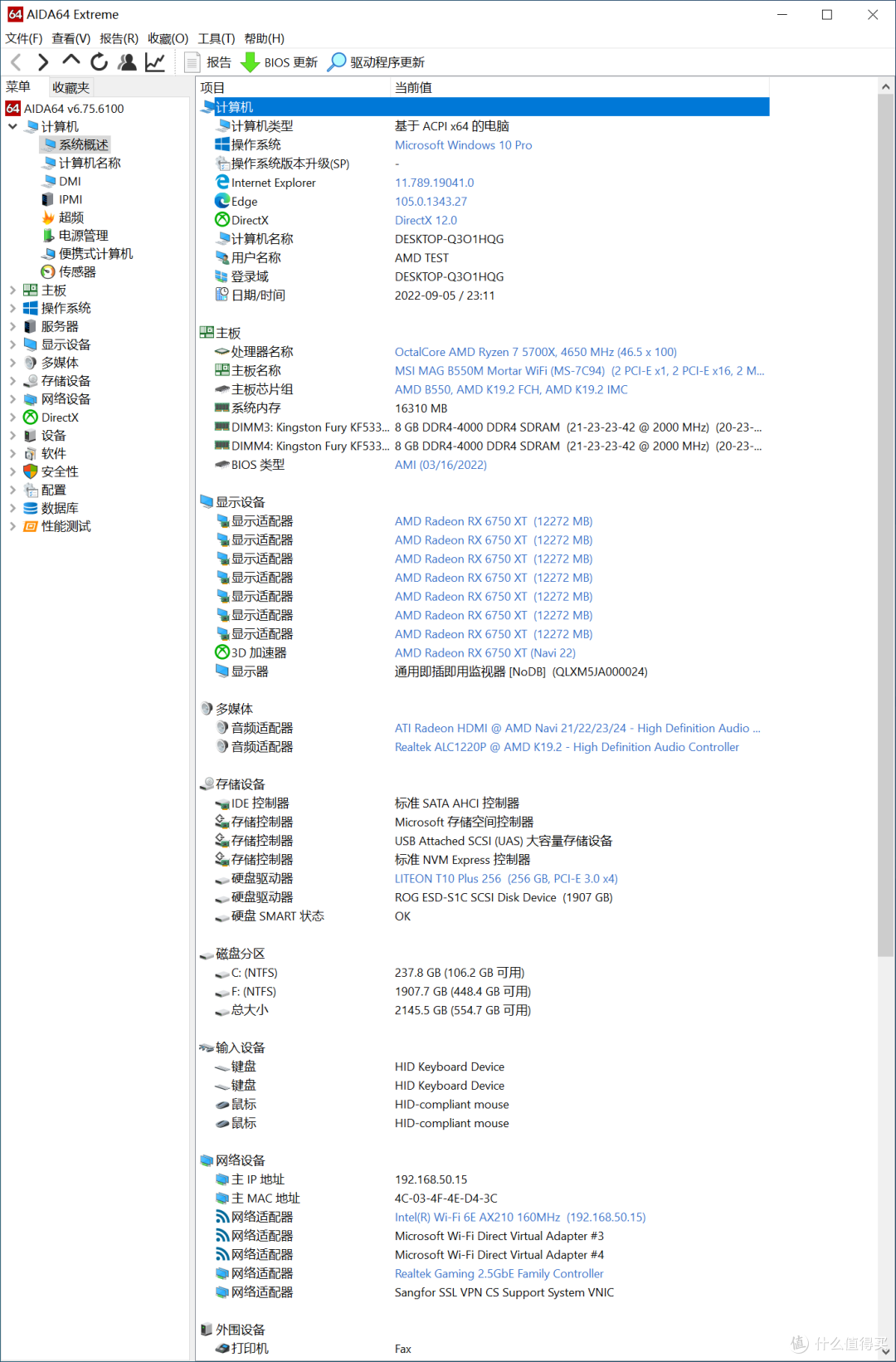Viewport: 896px width, 1362px height.
Task: Select 传感器 sensor tree item
Action: pos(69,272)
